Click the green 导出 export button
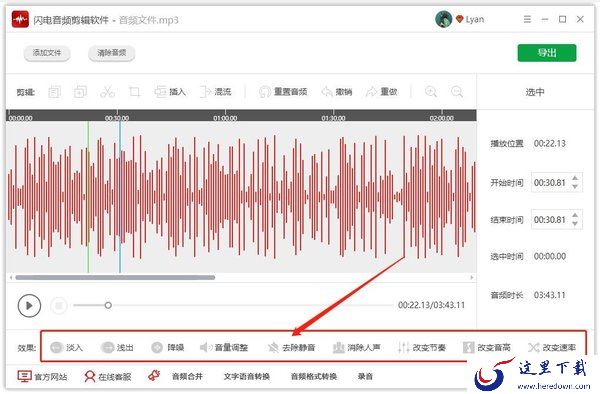The image size is (600, 394). click(547, 53)
